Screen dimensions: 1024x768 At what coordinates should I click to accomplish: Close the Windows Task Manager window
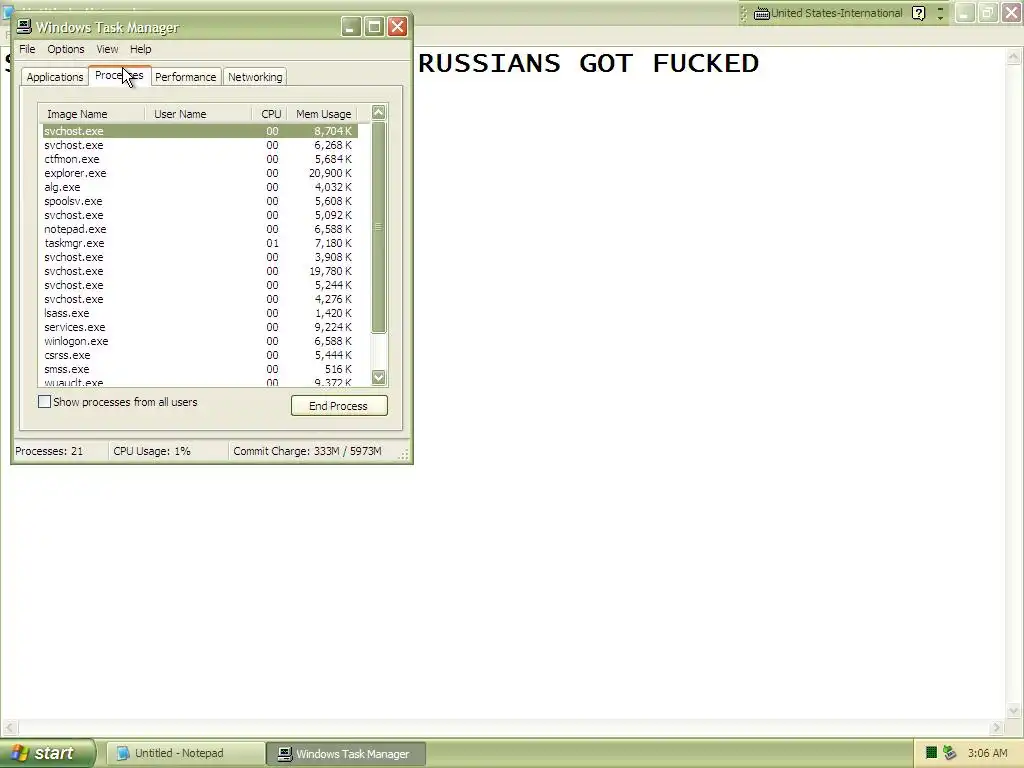pyautogui.click(x=397, y=27)
